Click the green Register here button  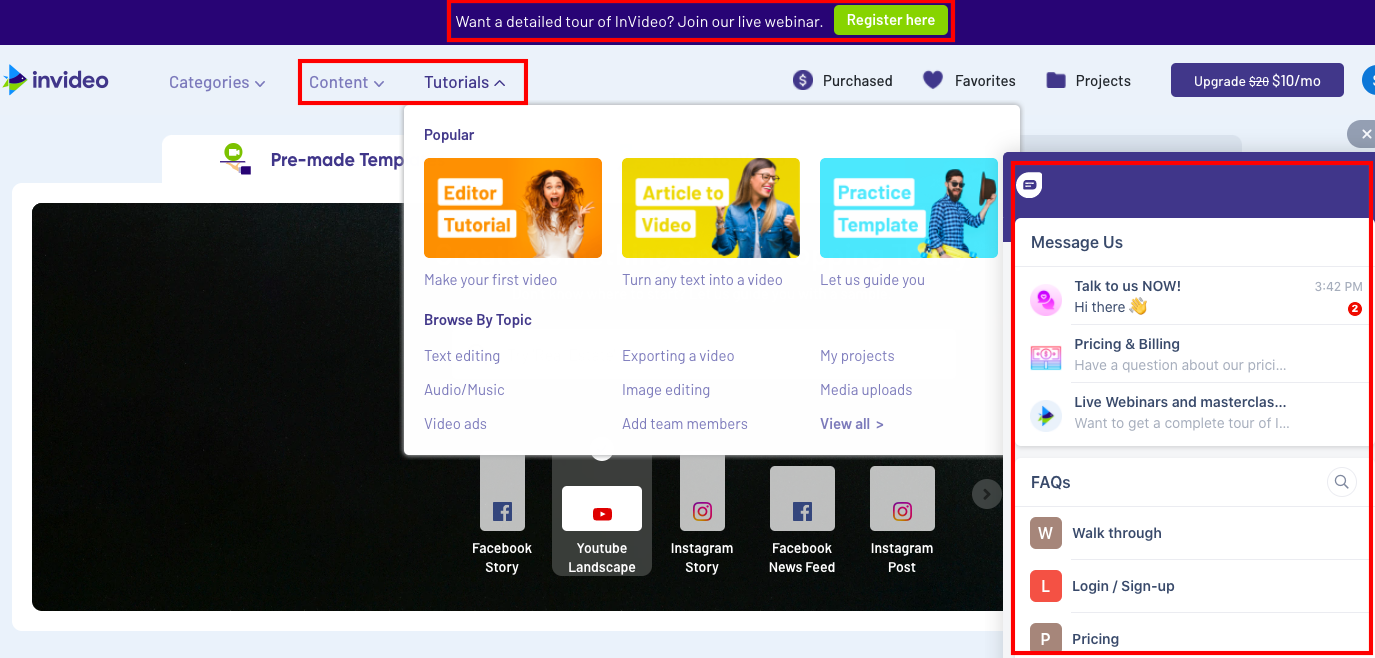pos(890,20)
